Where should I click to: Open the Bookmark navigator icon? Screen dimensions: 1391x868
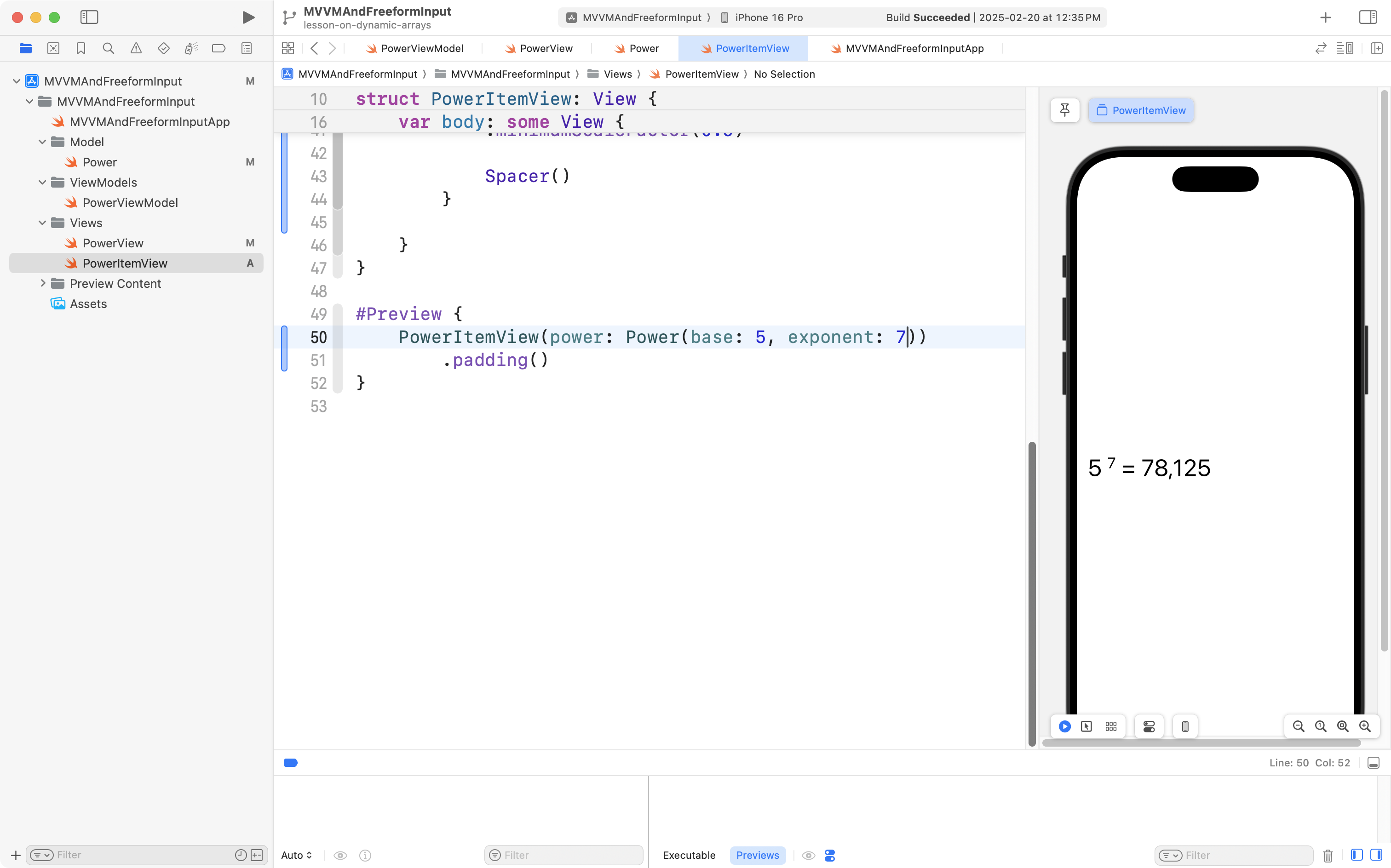click(81, 48)
